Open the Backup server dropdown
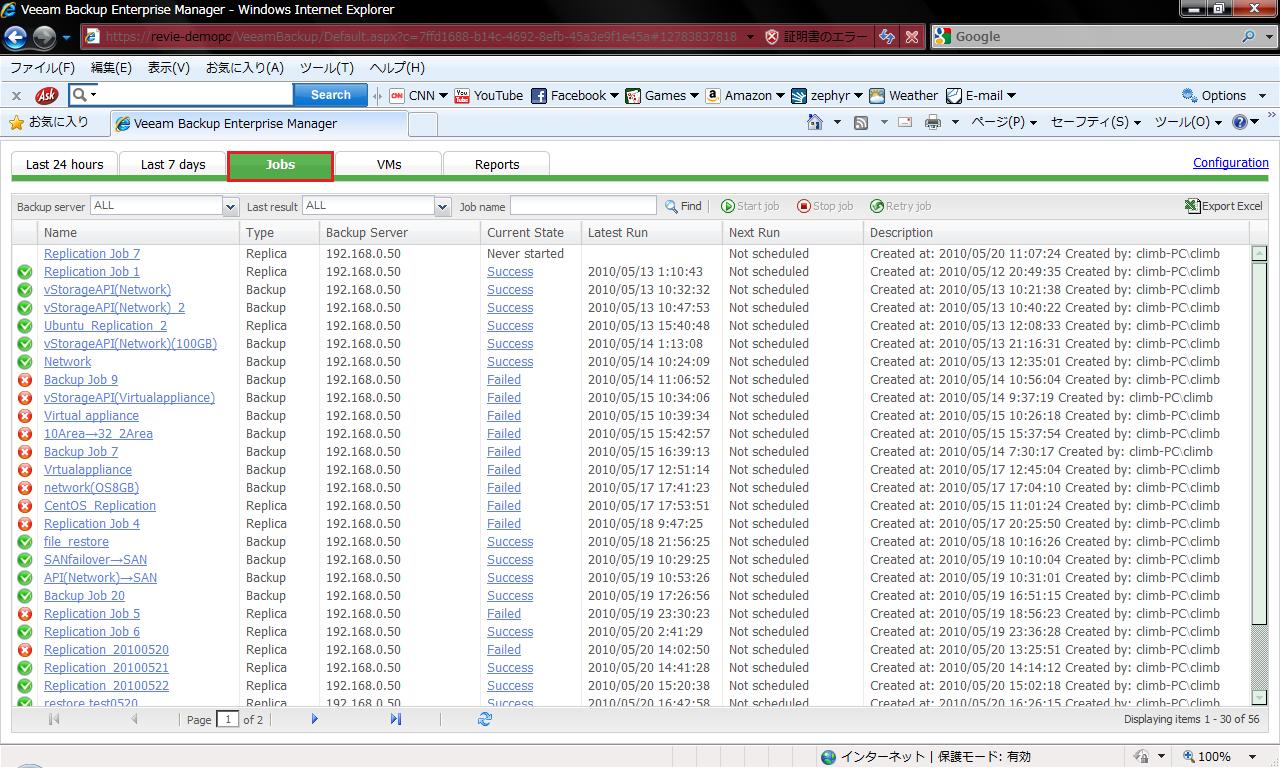1280x768 pixels. pyautogui.click(x=230, y=206)
